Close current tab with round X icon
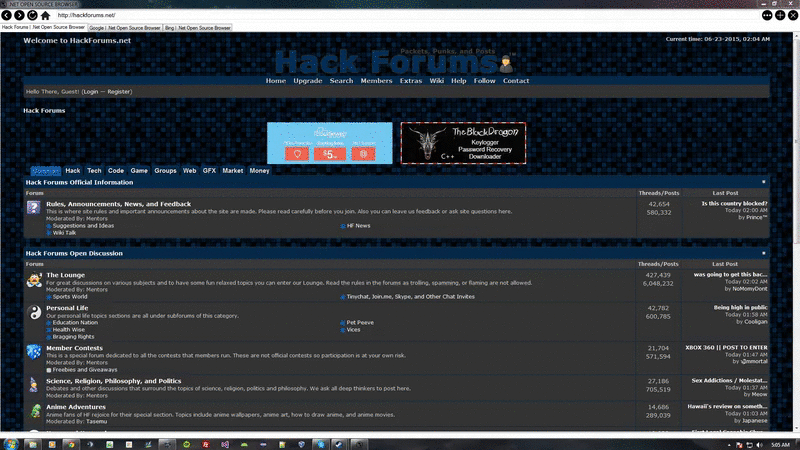The image size is (800, 450). [x=793, y=15]
